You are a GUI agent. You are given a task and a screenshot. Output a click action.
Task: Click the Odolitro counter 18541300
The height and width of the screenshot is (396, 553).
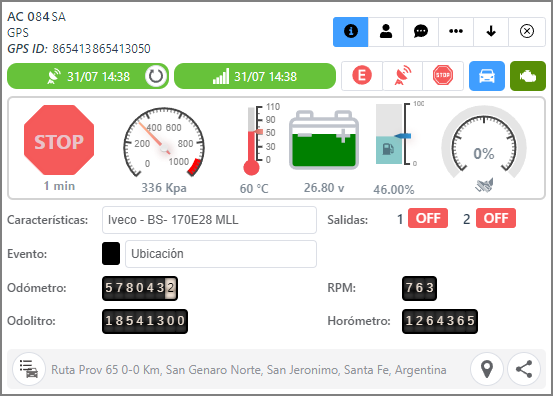tap(145, 321)
